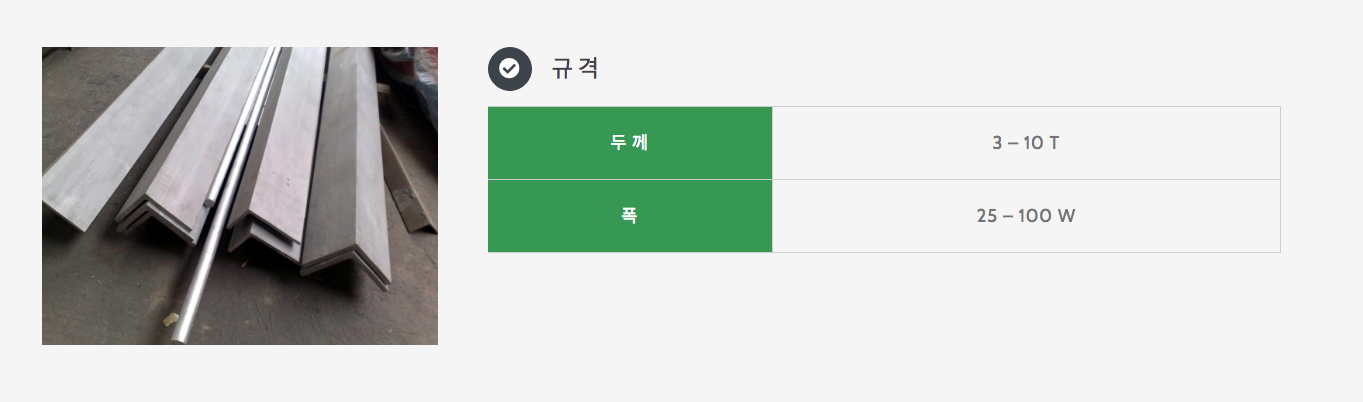Open the steel angle product photo
The width and height of the screenshot is (1363, 402).
240,196
